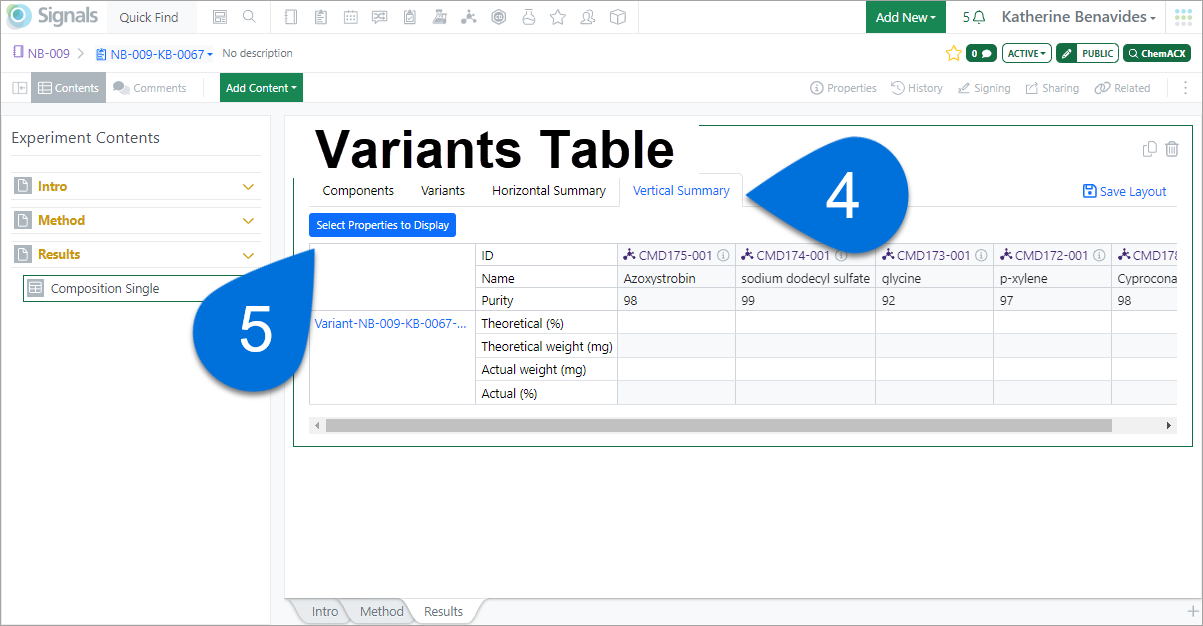Viewport: 1203px width, 626px height.
Task: Open the NB-009-KB-0067 experiment dropdown
Action: click(154, 54)
